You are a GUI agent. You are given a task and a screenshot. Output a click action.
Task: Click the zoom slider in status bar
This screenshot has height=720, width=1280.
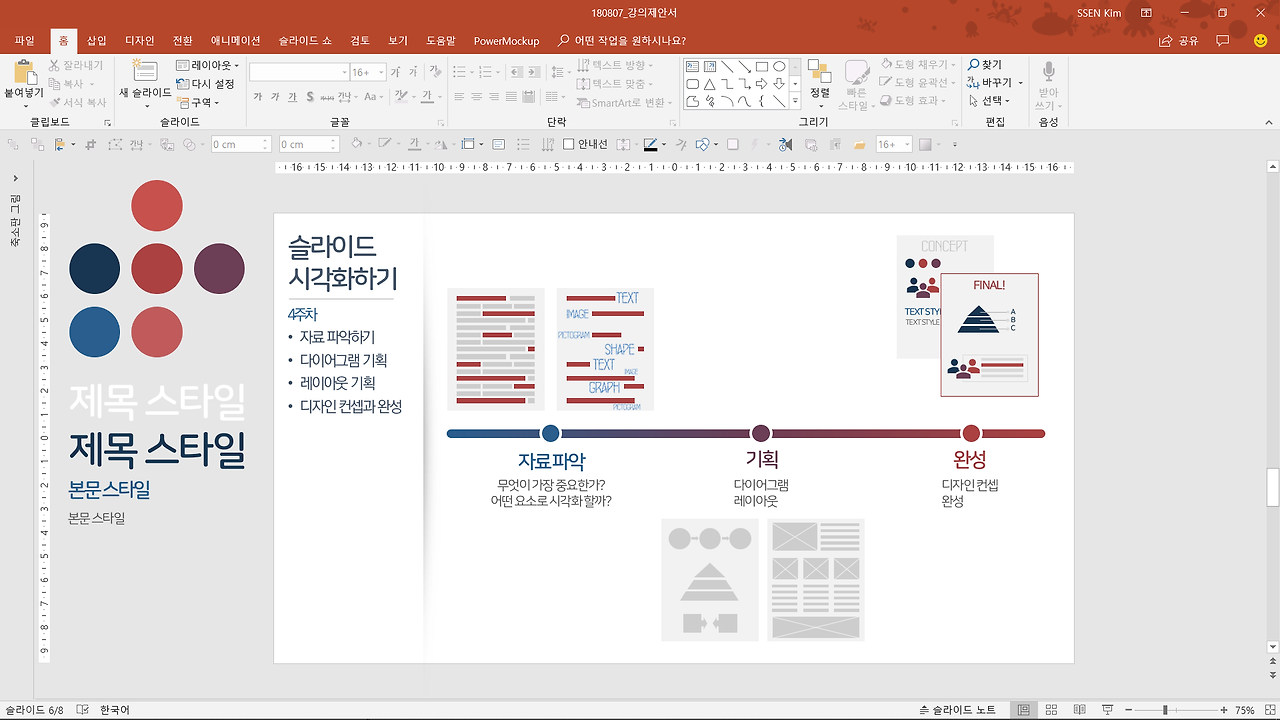(x=1166, y=710)
